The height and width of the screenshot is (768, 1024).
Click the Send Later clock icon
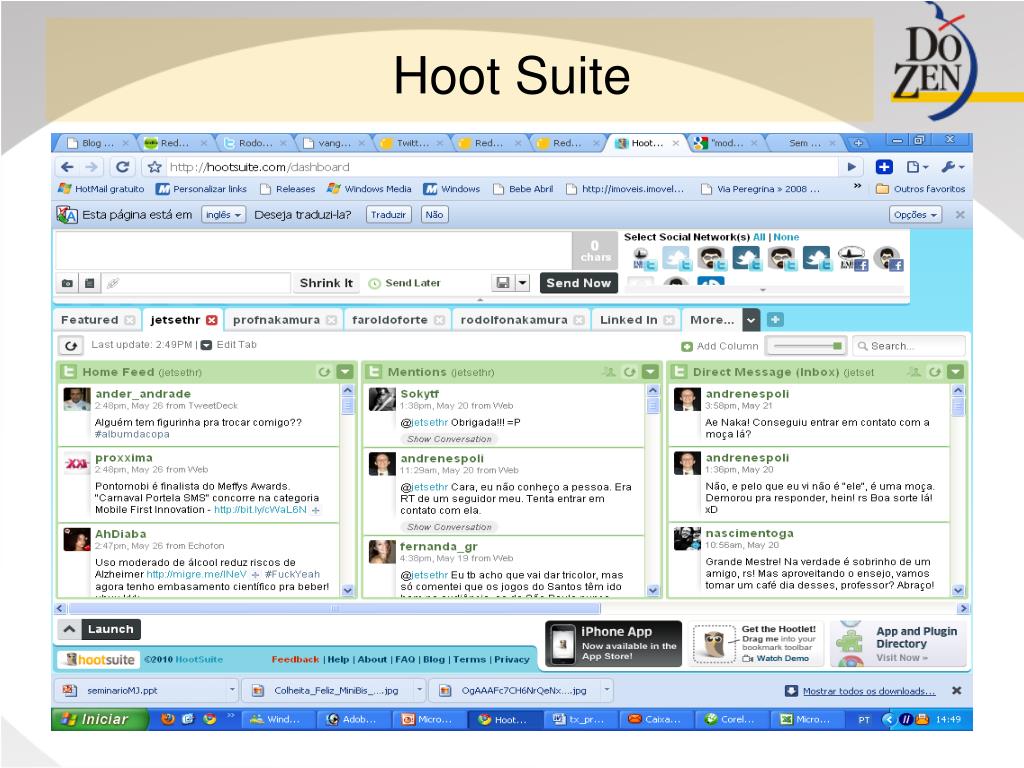(x=375, y=283)
